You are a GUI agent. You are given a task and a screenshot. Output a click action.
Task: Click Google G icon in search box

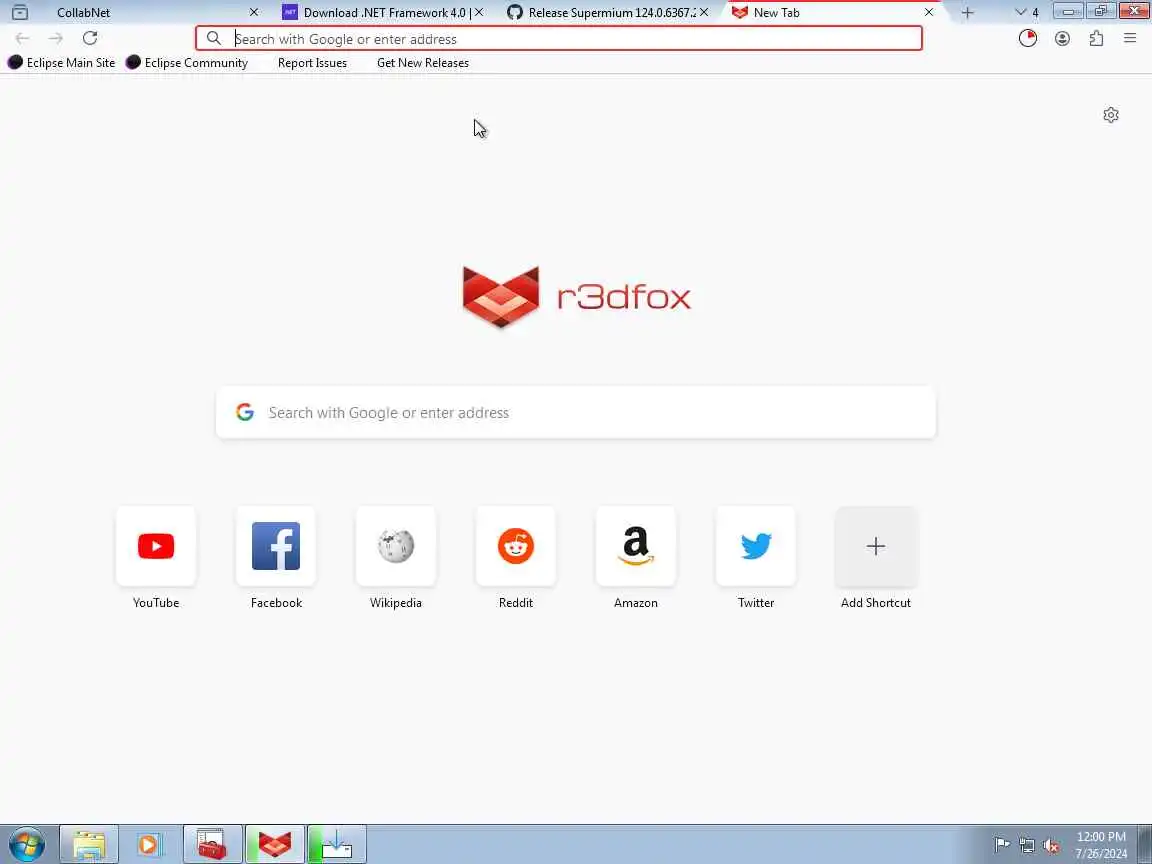[x=245, y=412]
